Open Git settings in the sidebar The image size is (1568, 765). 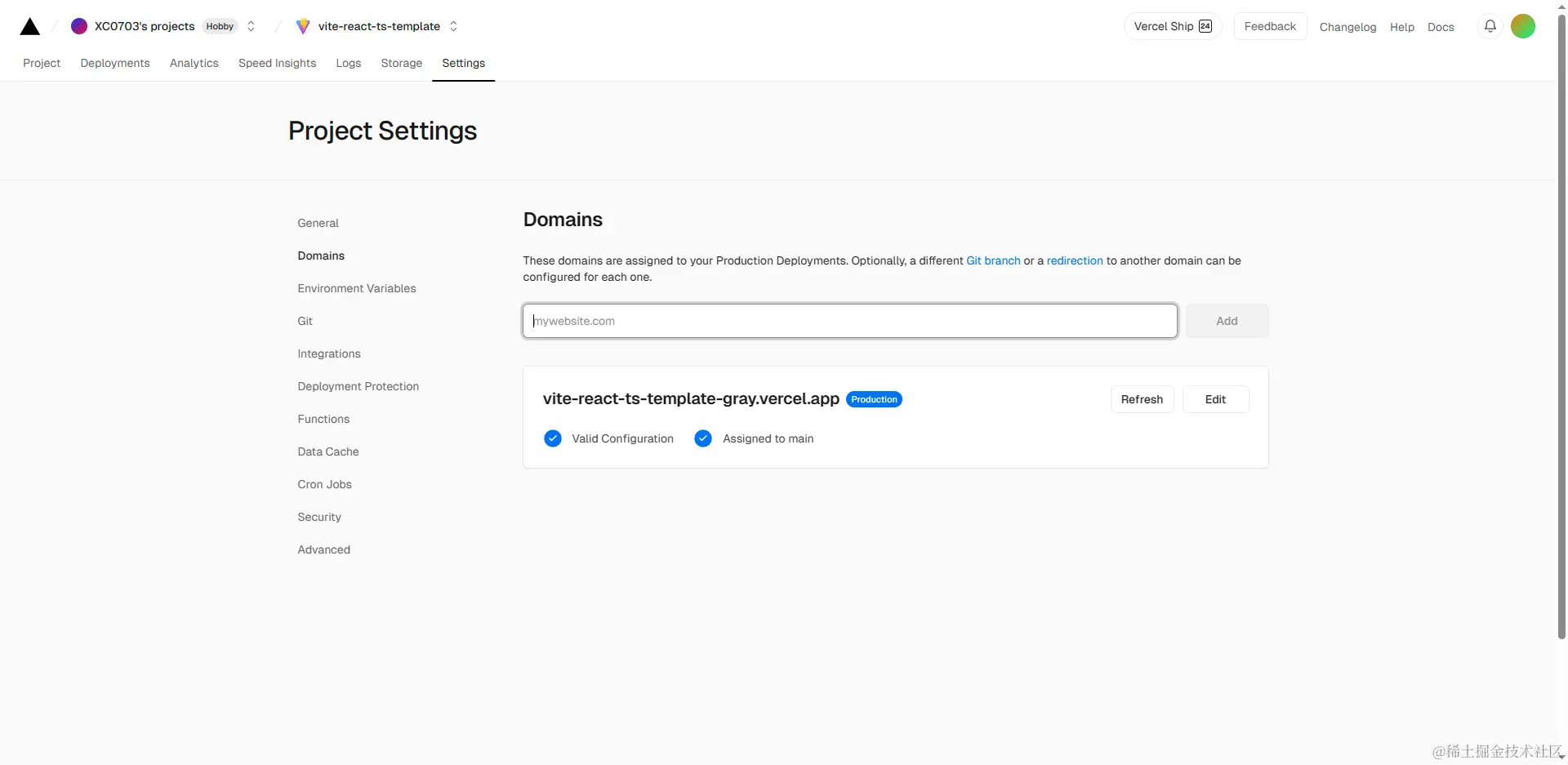pos(305,321)
